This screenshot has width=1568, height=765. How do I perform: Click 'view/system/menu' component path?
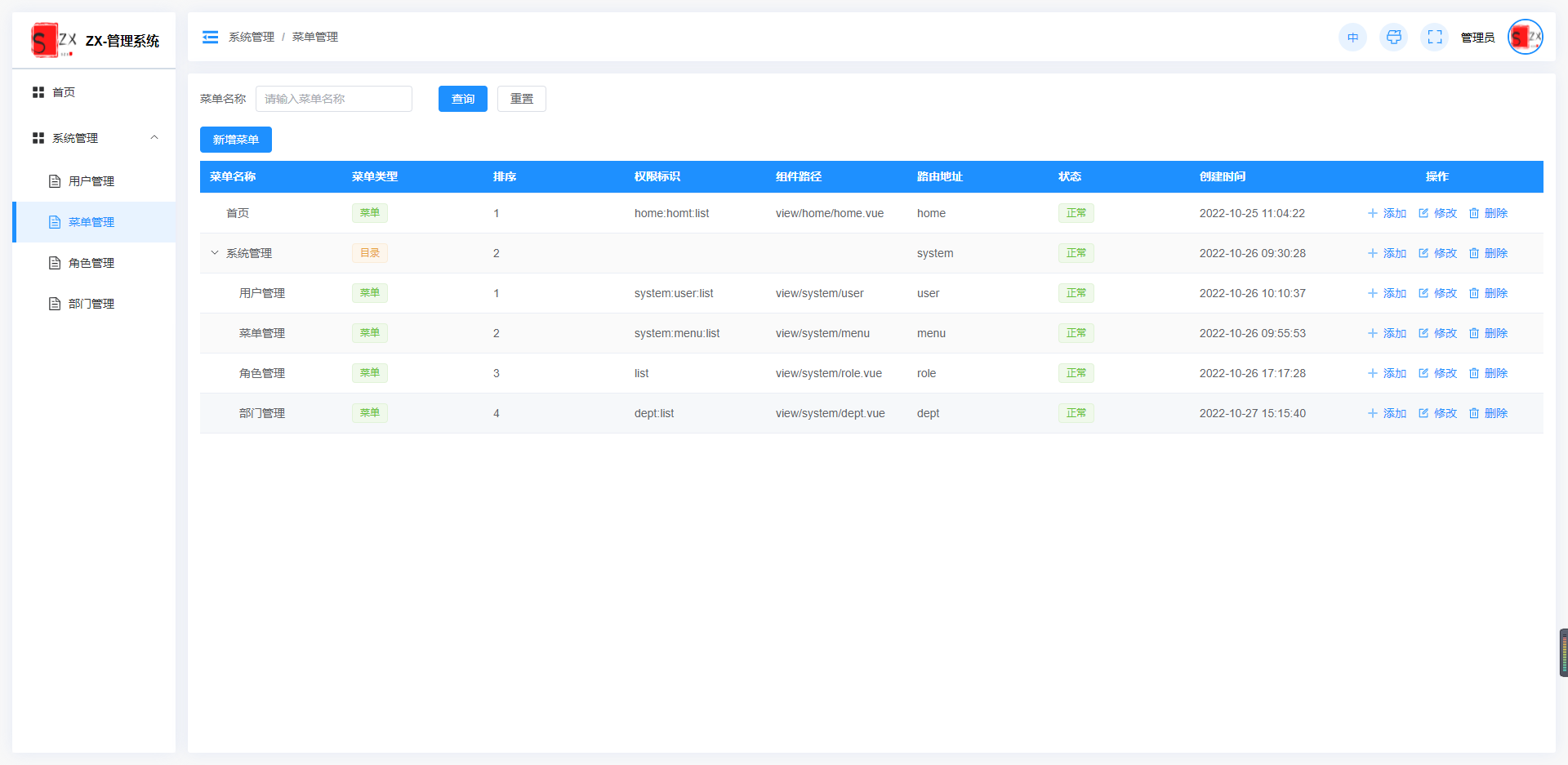822,333
